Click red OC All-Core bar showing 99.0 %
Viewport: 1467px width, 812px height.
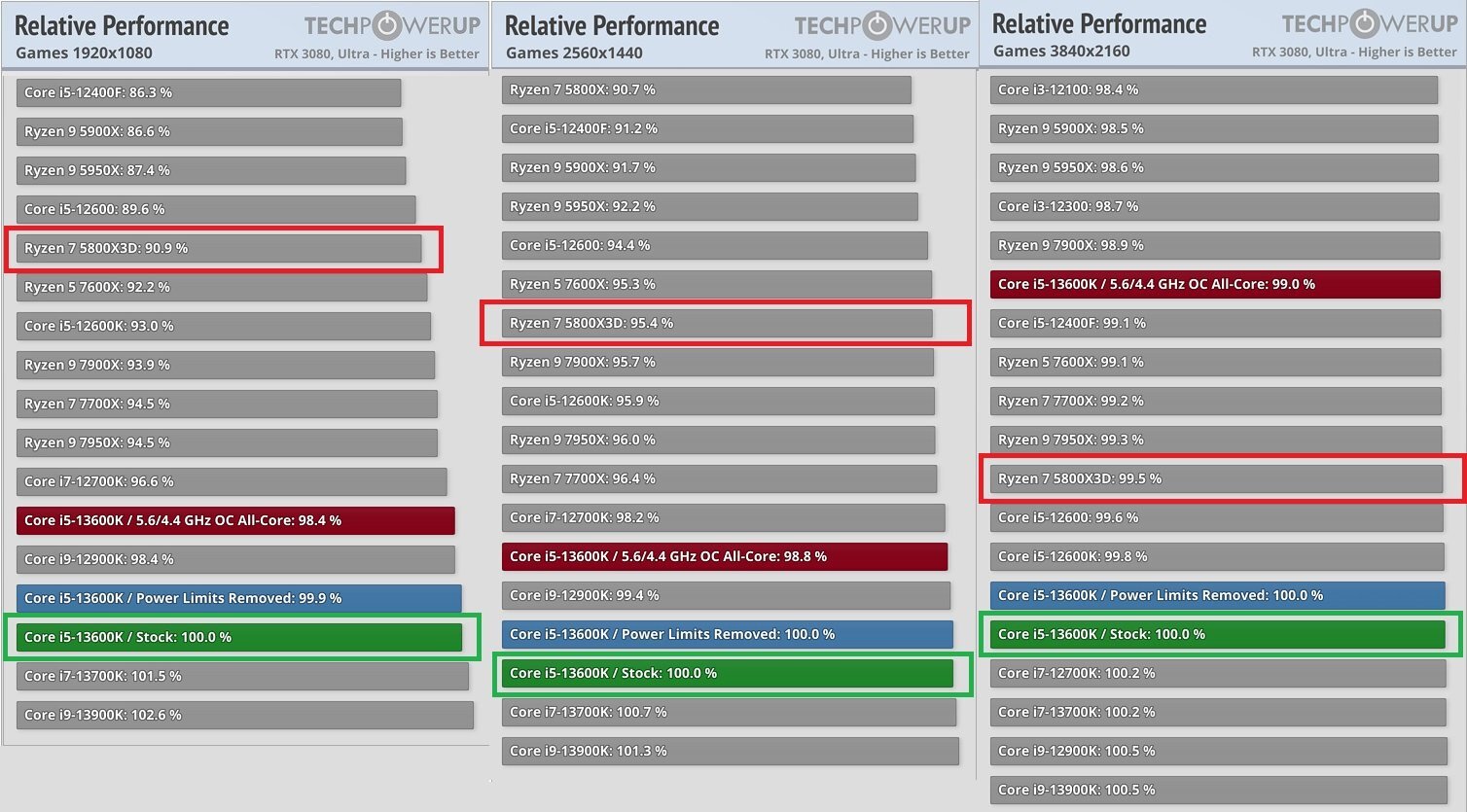(1215, 284)
